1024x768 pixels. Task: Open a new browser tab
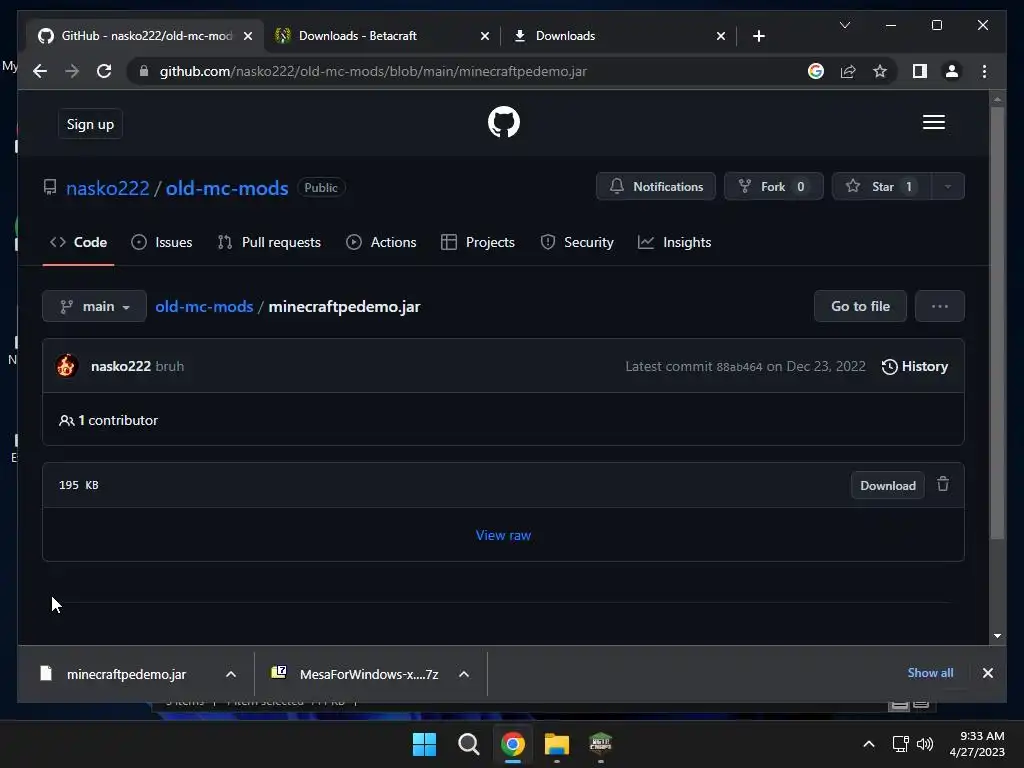pyautogui.click(x=758, y=36)
